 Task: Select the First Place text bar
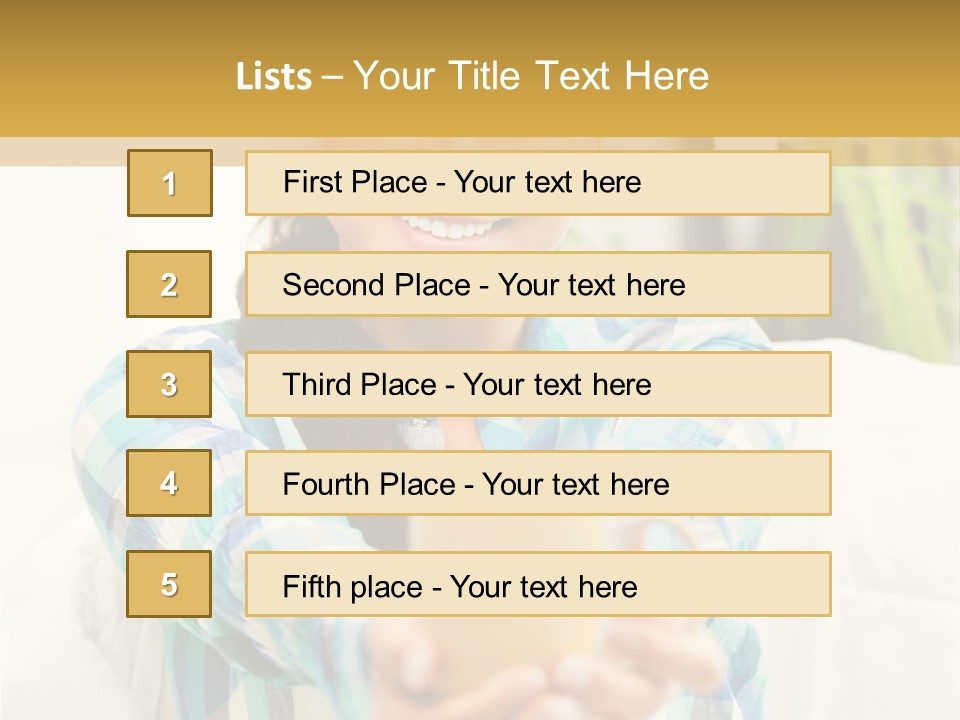[x=538, y=183]
